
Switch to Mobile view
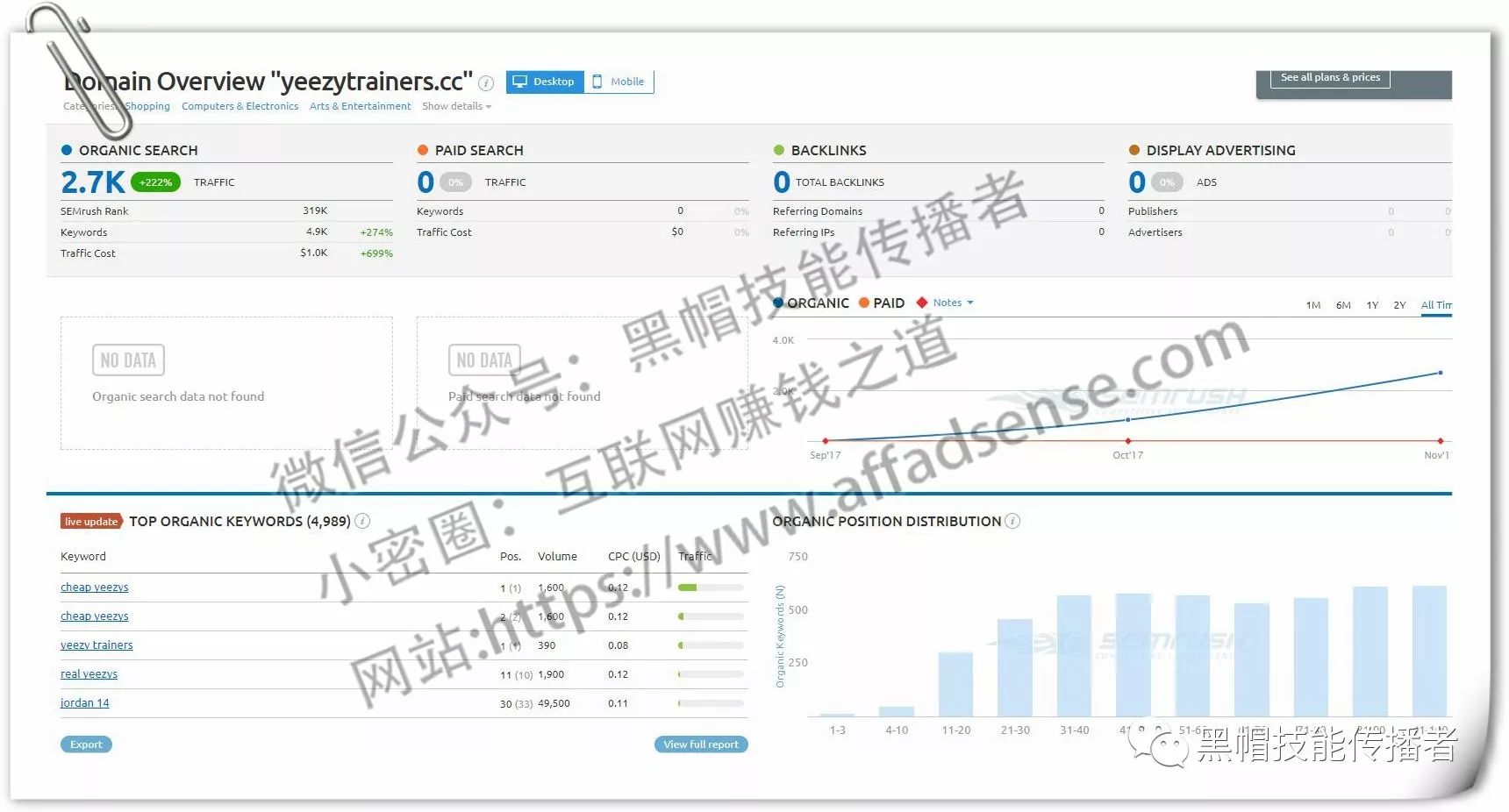tap(619, 82)
